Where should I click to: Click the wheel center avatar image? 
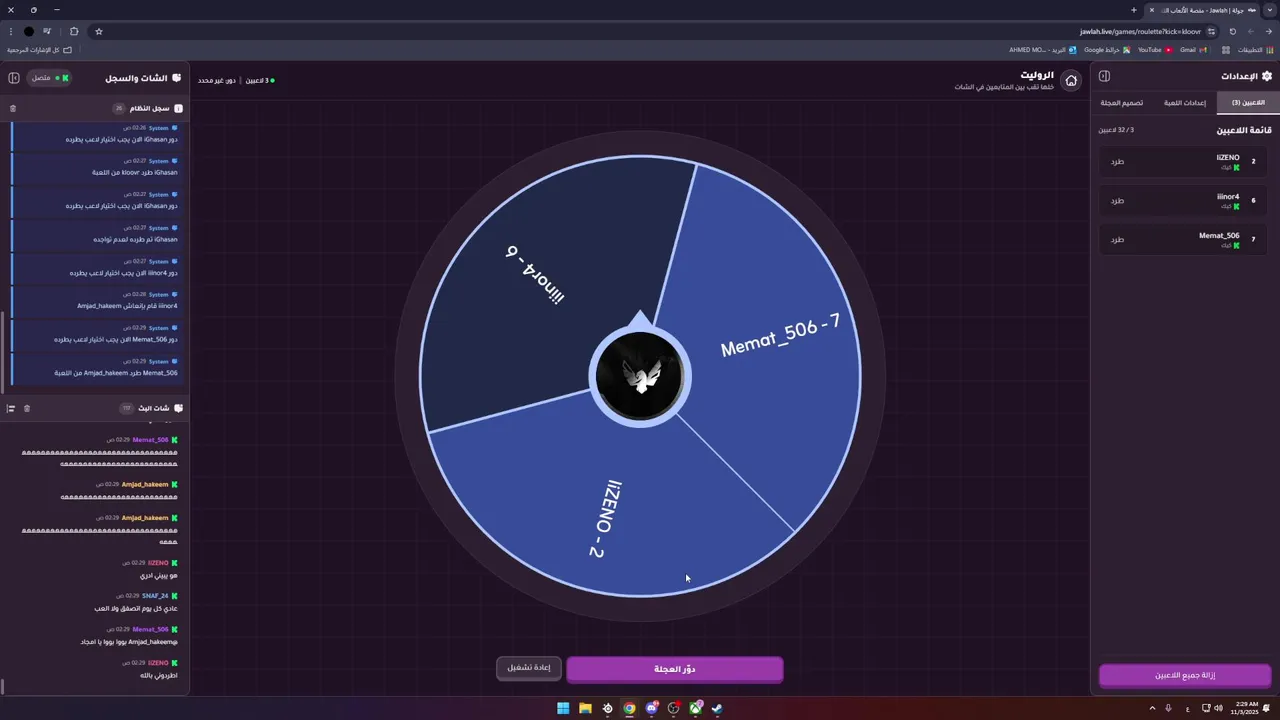[x=639, y=377]
